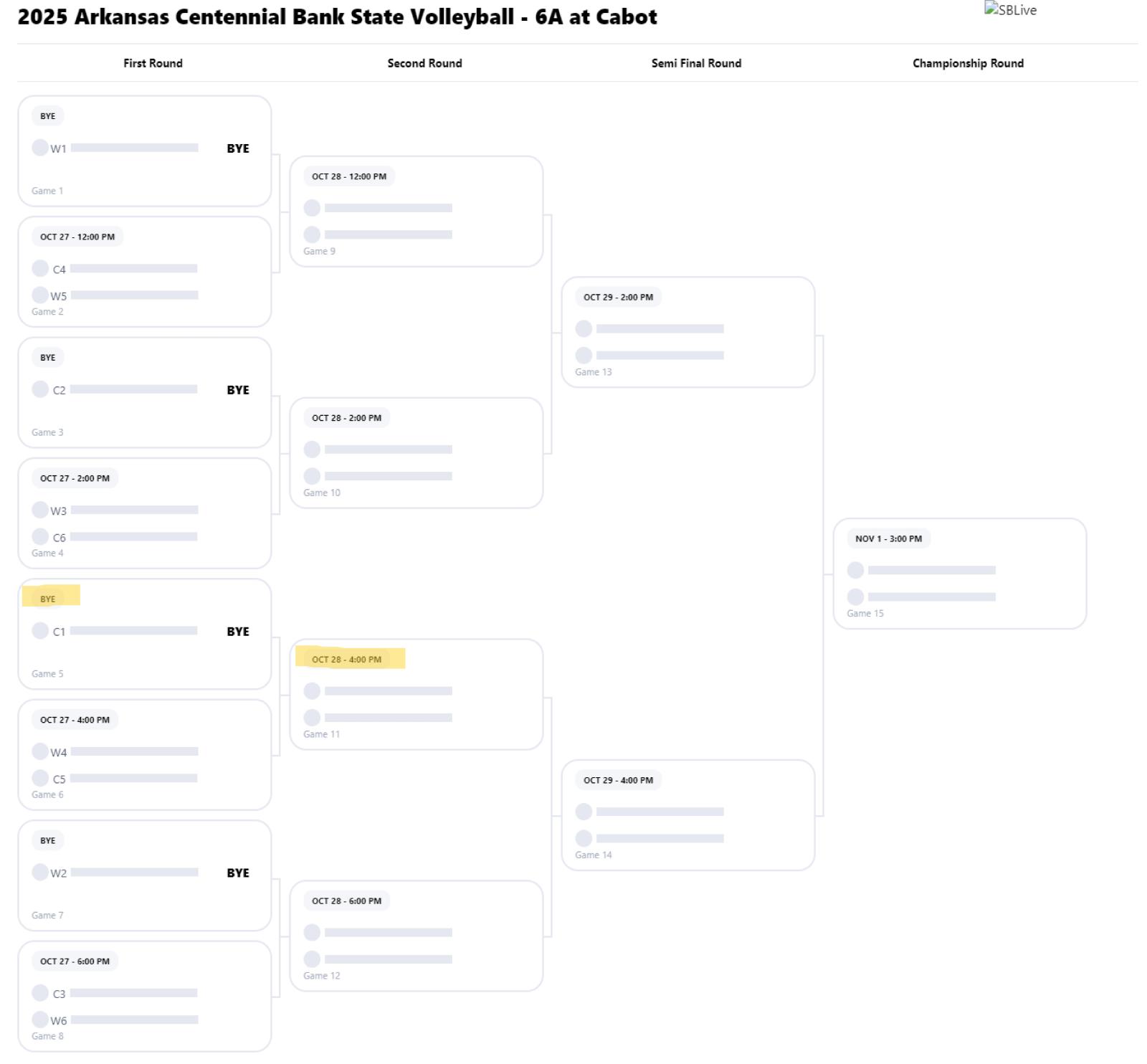The image size is (1147, 1064).
Task: Click the C2 team logo circle
Action: (x=40, y=389)
